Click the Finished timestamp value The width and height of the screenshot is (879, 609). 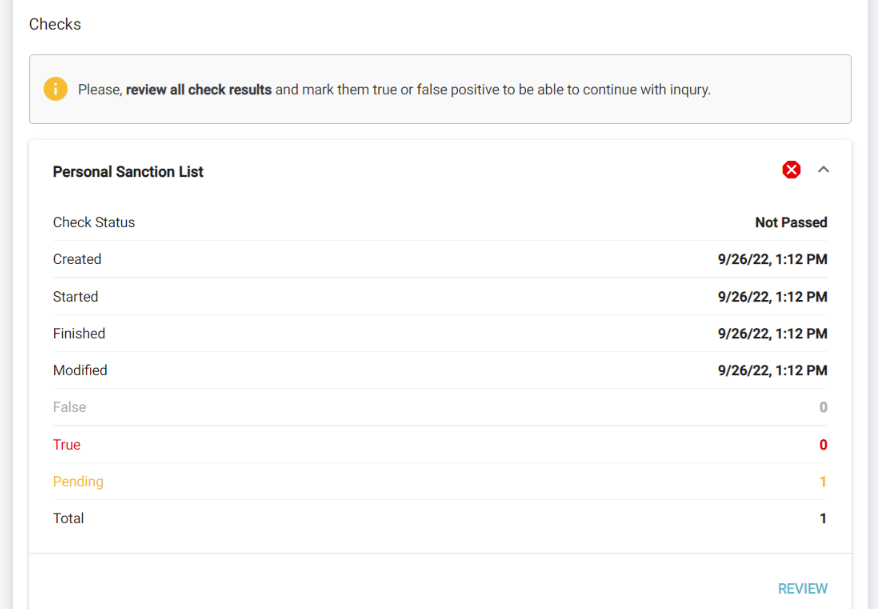coord(772,334)
